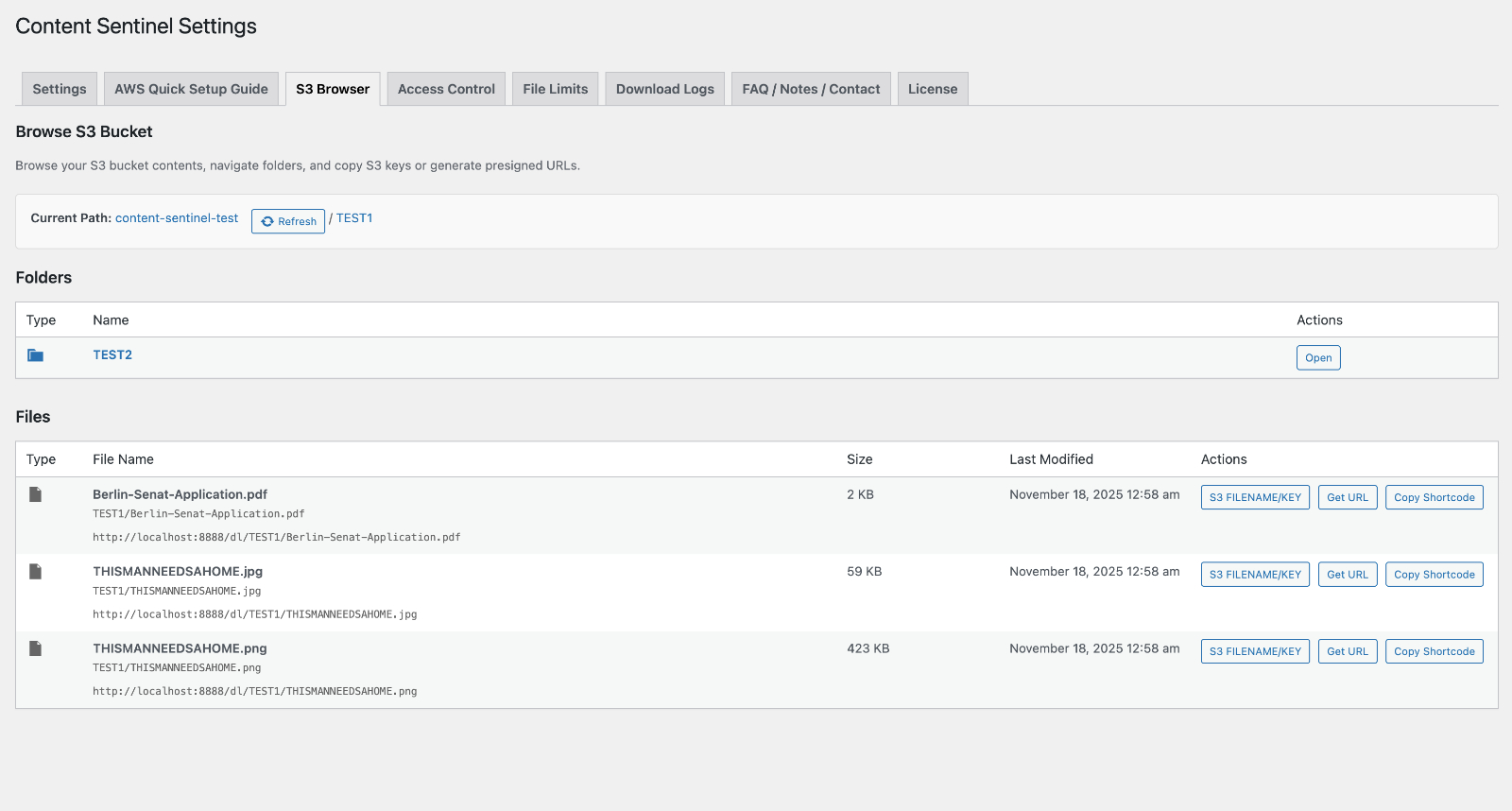The width and height of the screenshot is (1512, 811).
Task: Click file name Berlin-Senat-Application.pdf
Action: tap(180, 494)
